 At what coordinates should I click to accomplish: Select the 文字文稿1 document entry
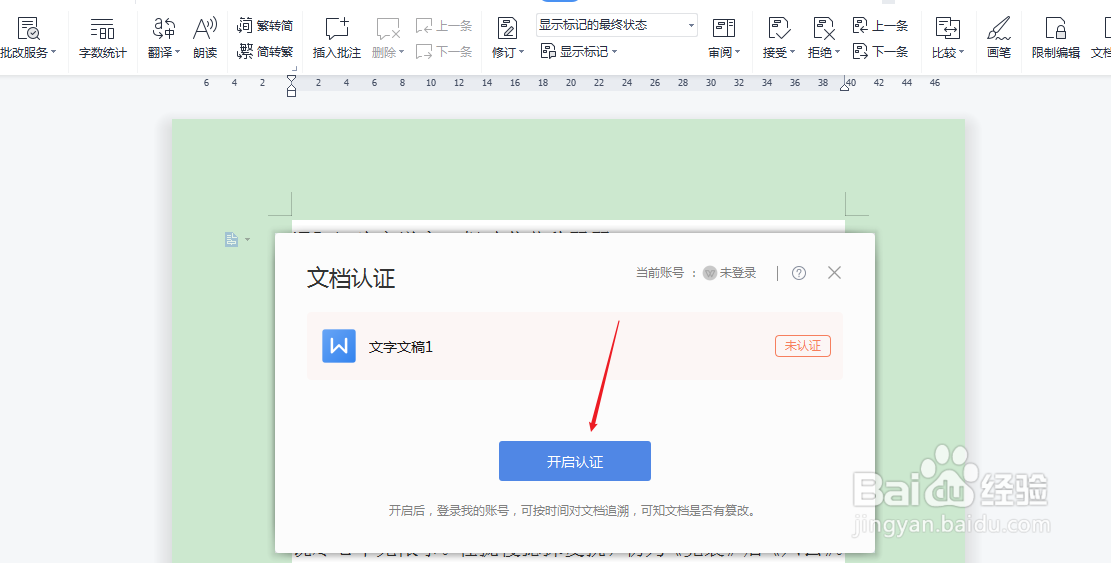pyautogui.click(x=575, y=346)
